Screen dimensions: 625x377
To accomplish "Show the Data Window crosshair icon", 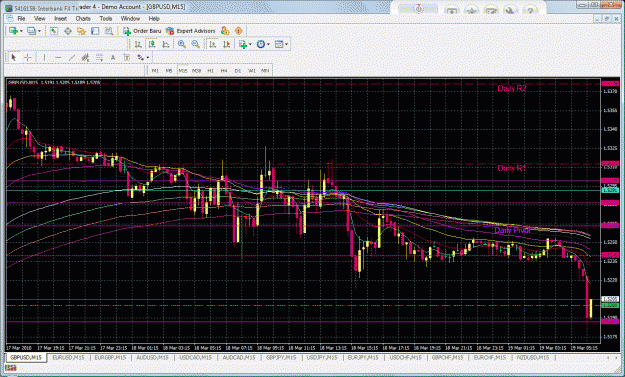I will pos(68,31).
